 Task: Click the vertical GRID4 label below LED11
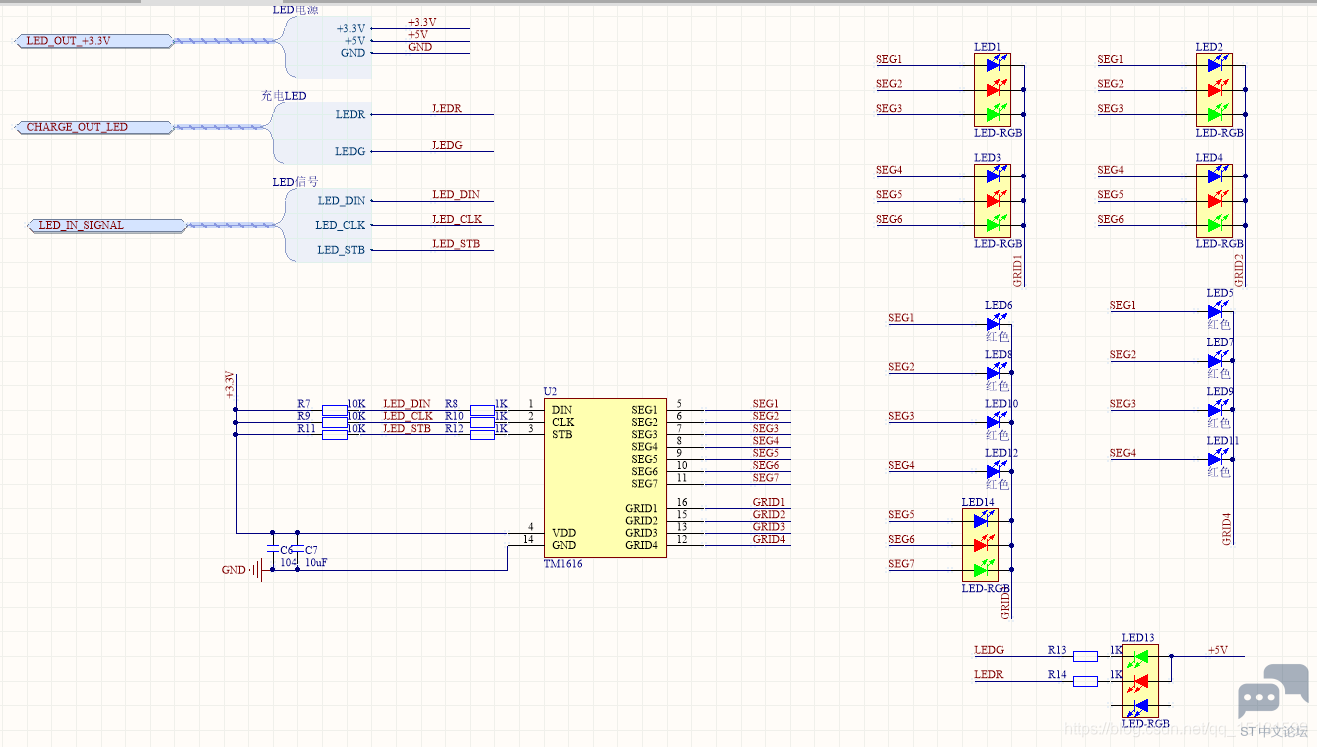(x=1227, y=529)
